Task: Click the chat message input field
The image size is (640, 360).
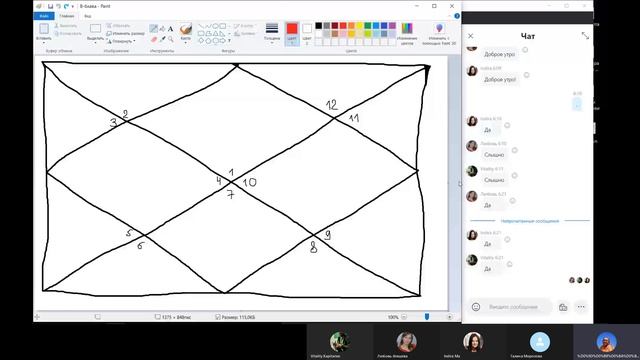Action: tap(513, 307)
